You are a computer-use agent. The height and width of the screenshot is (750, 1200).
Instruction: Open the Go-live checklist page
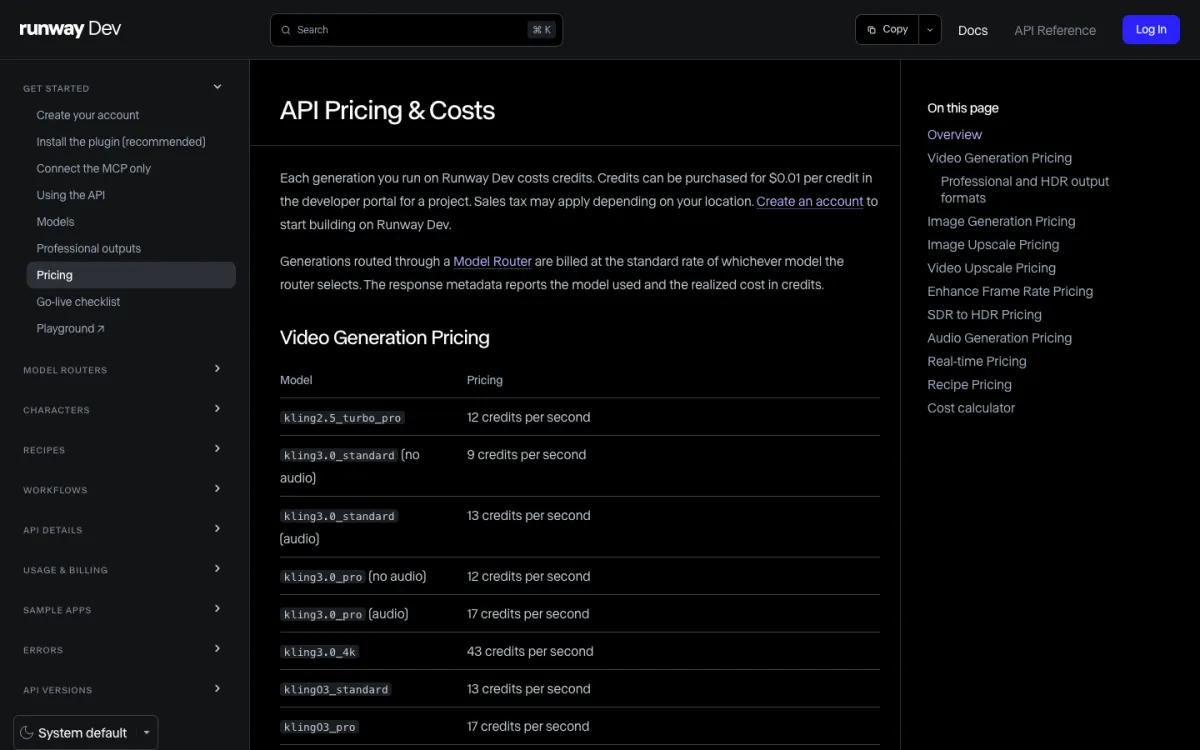pyautogui.click(x=78, y=302)
